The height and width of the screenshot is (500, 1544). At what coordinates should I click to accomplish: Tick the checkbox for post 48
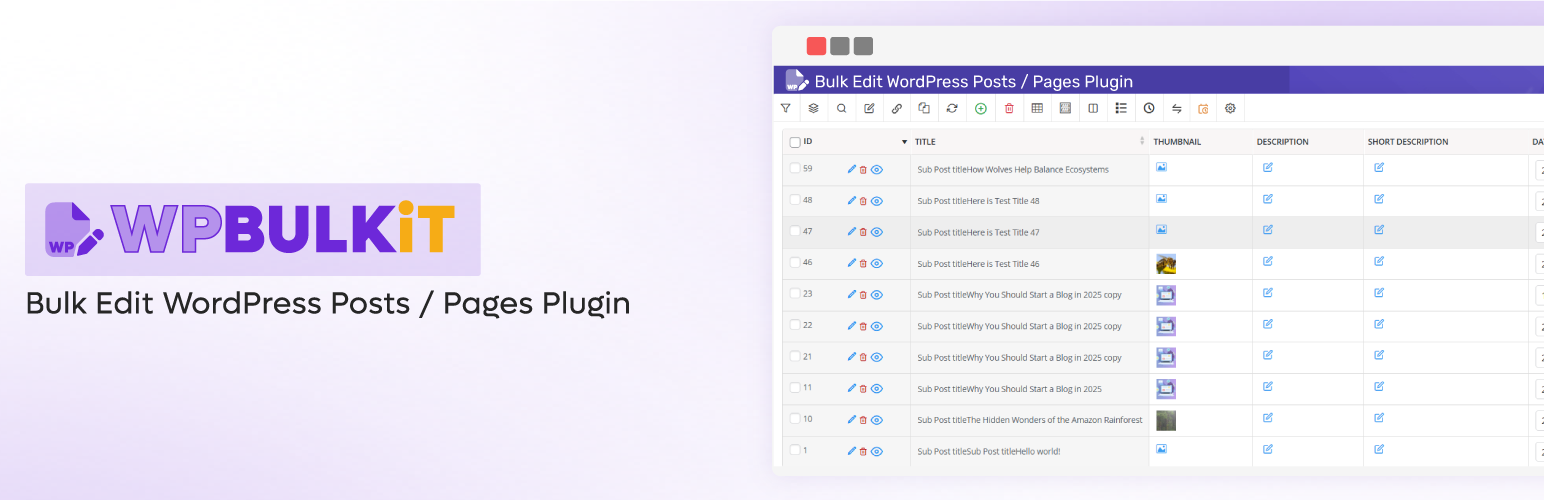click(x=795, y=200)
